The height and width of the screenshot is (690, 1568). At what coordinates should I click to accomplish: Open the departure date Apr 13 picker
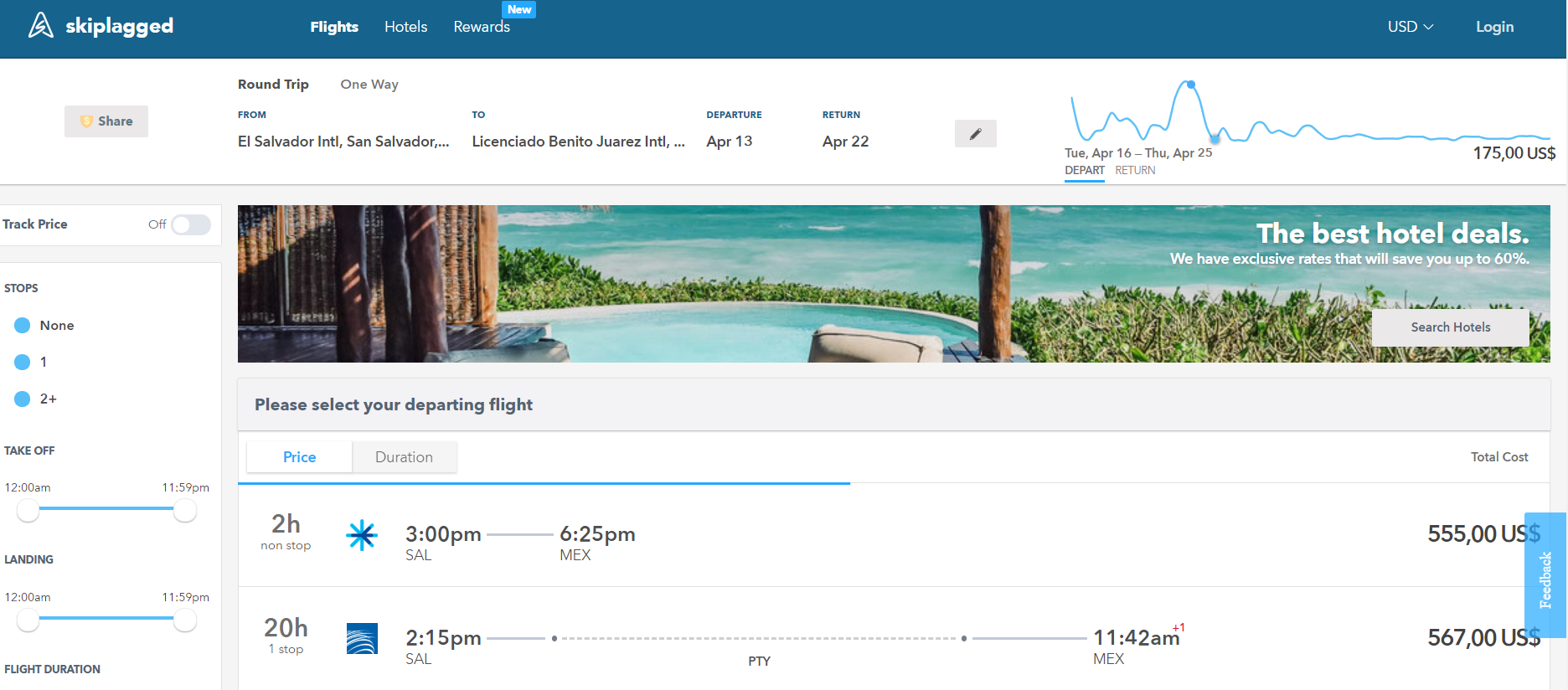click(729, 142)
